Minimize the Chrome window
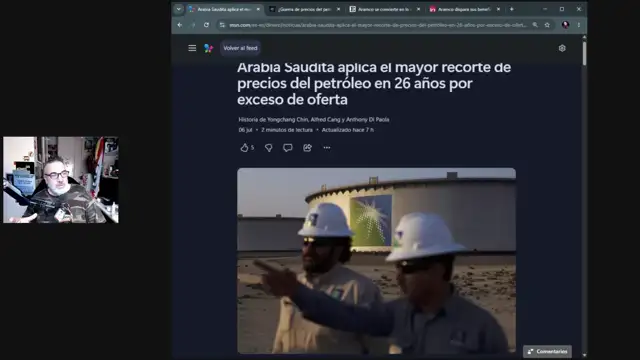640x360 pixels. pos(545,9)
